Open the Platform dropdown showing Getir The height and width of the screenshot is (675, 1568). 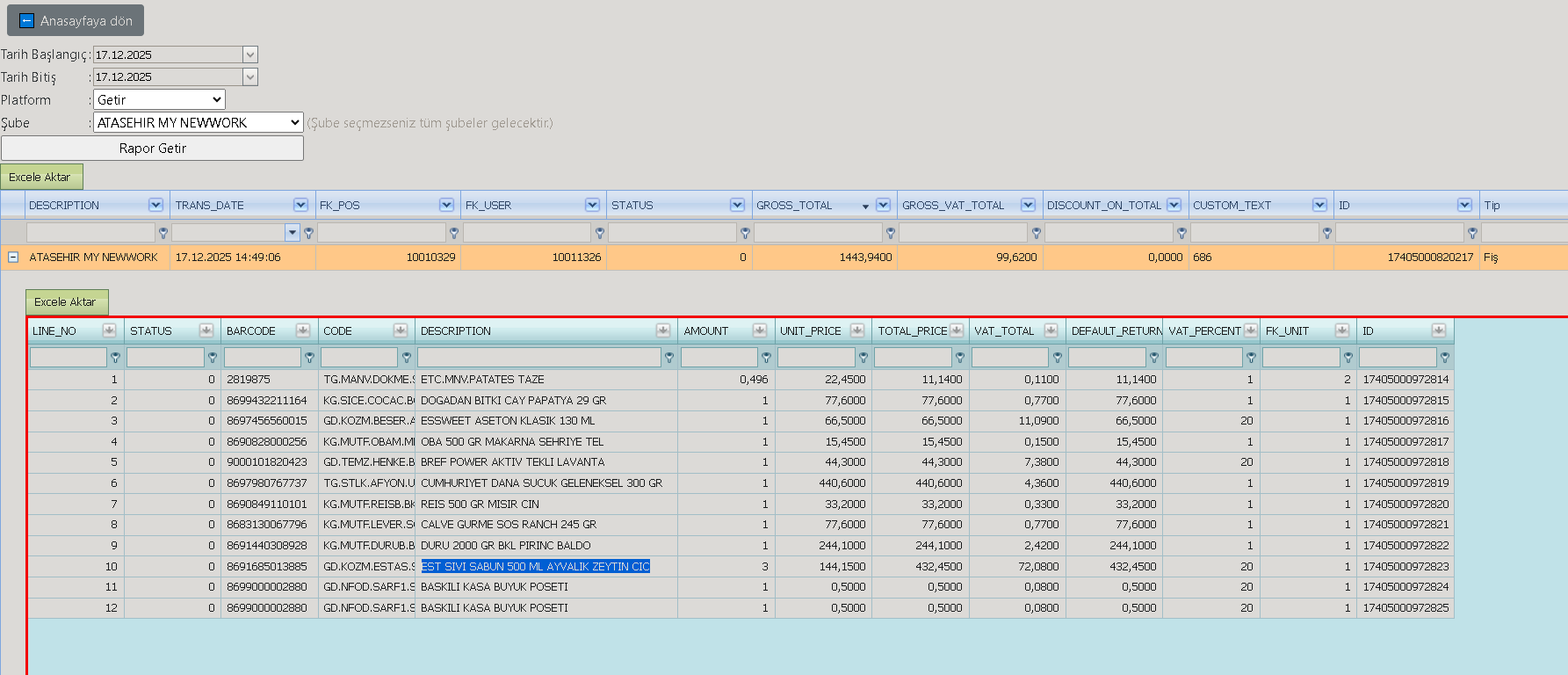click(x=159, y=100)
